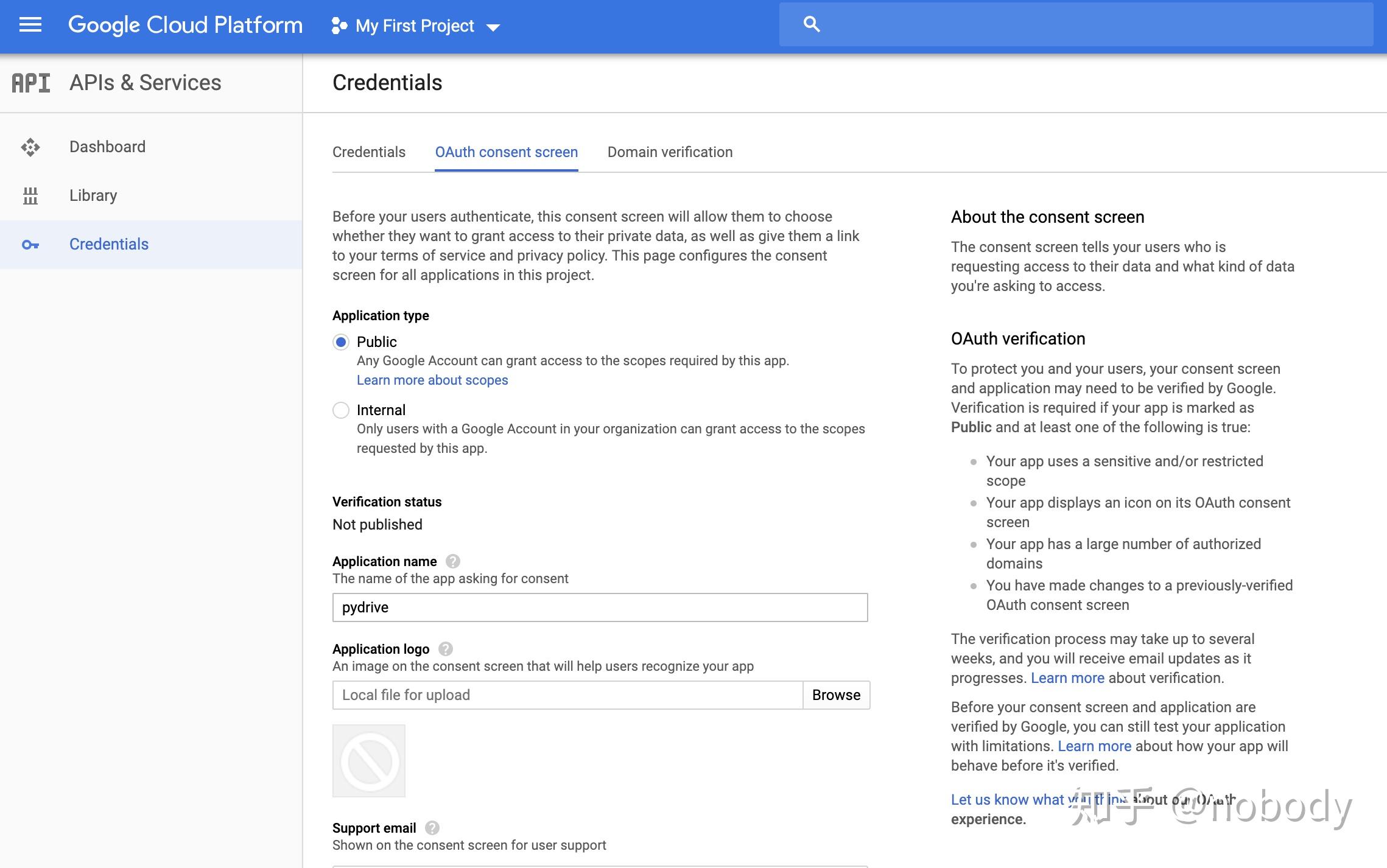Select the Public application type radio button
The height and width of the screenshot is (868, 1387).
click(x=342, y=342)
